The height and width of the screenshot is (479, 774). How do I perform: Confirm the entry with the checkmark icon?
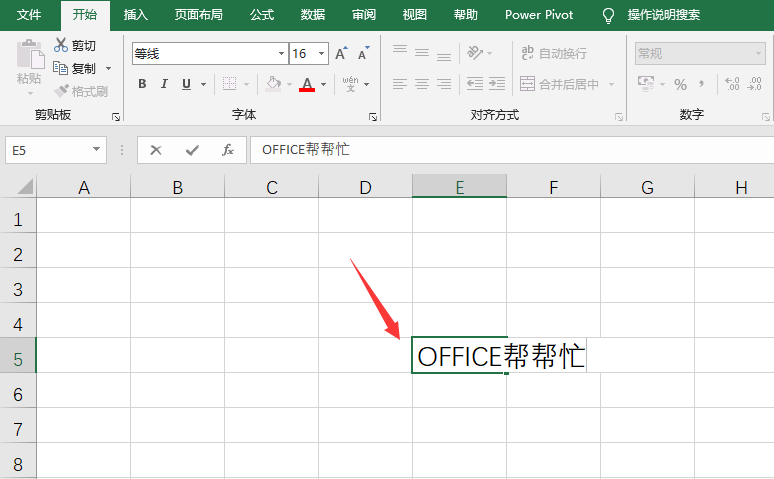pyautogui.click(x=192, y=150)
